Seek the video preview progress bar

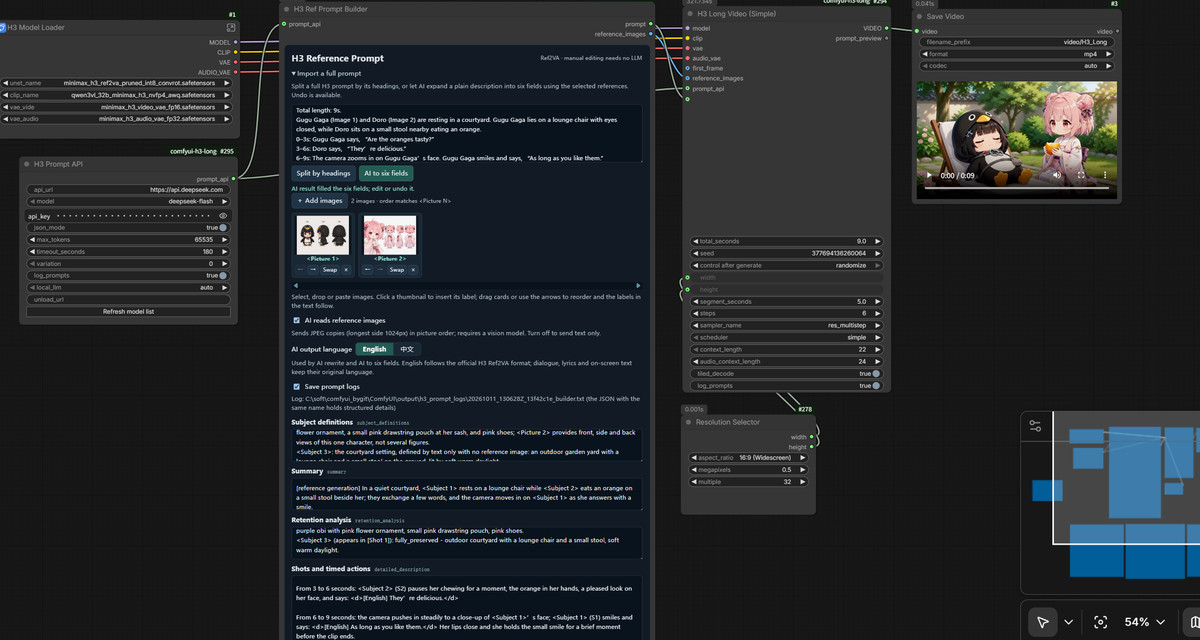1017,189
